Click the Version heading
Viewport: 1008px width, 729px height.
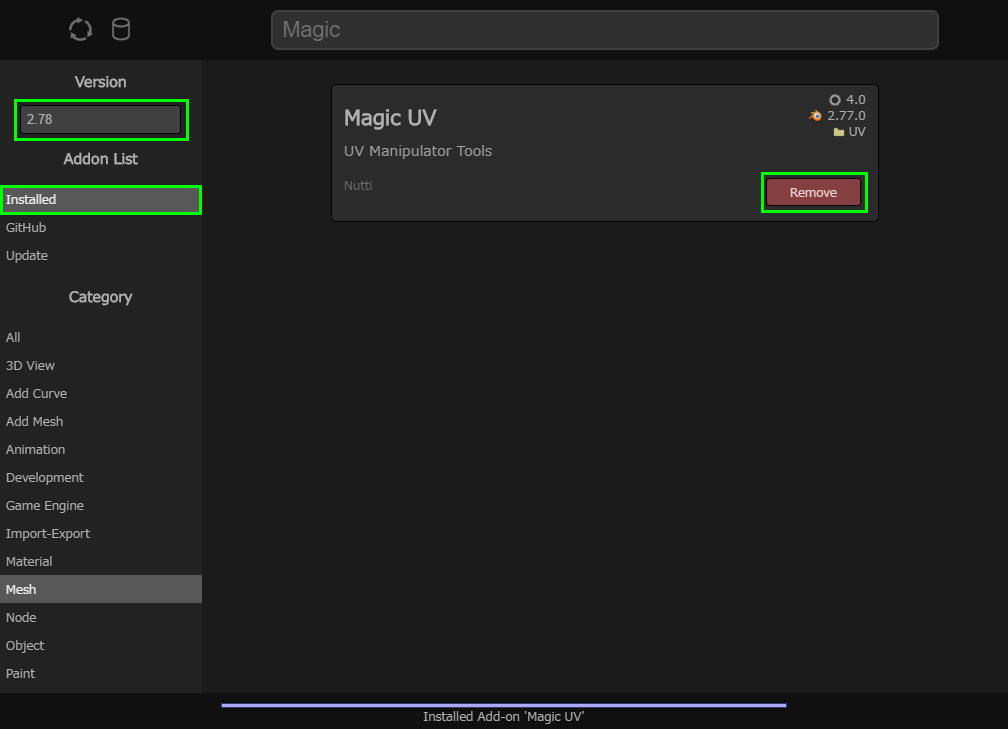pos(100,82)
